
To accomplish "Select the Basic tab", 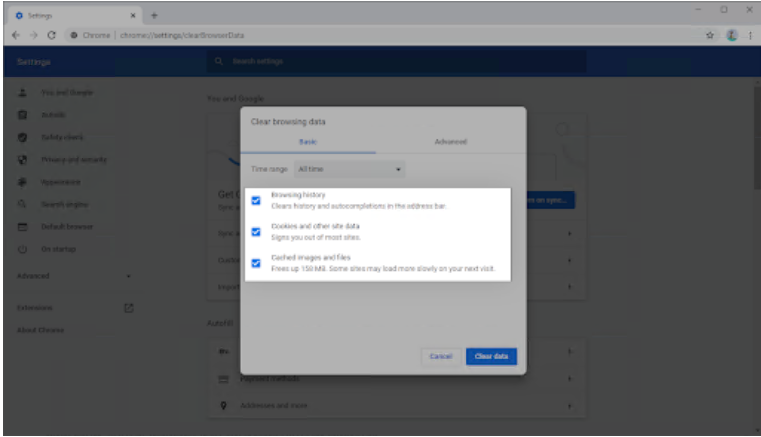I will coord(308,142).
